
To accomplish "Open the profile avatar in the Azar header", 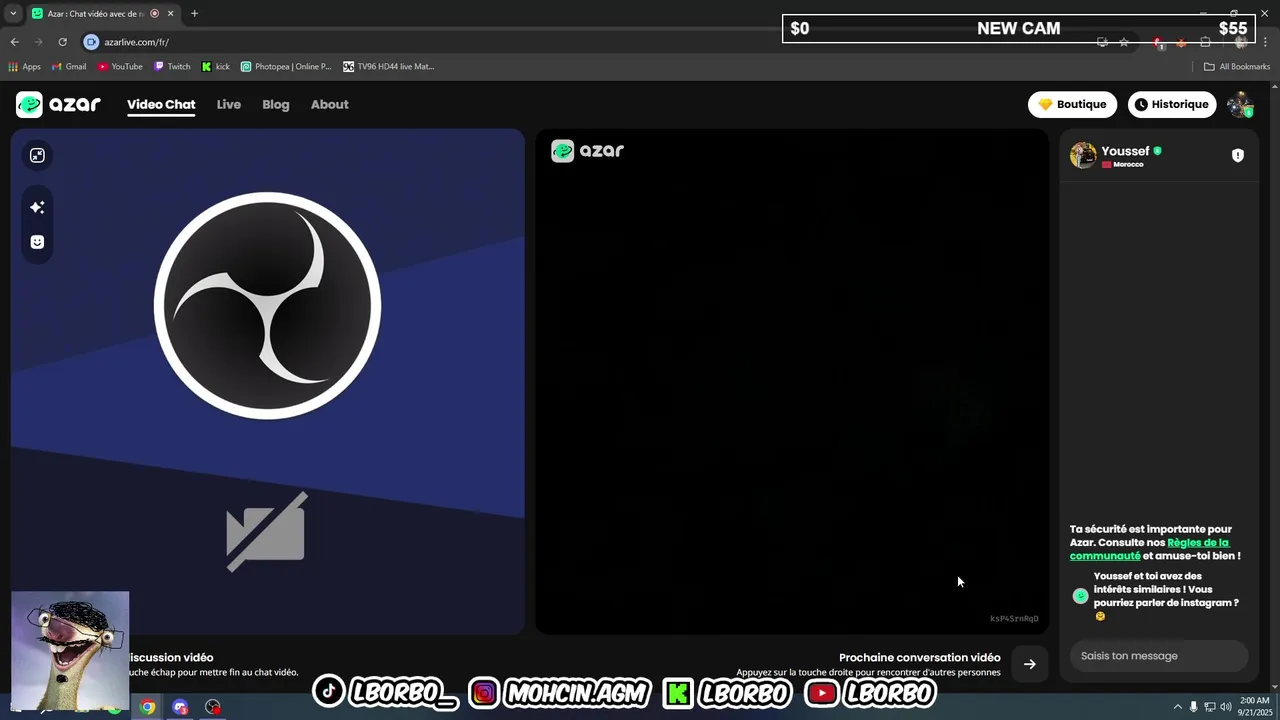I will click(x=1240, y=104).
